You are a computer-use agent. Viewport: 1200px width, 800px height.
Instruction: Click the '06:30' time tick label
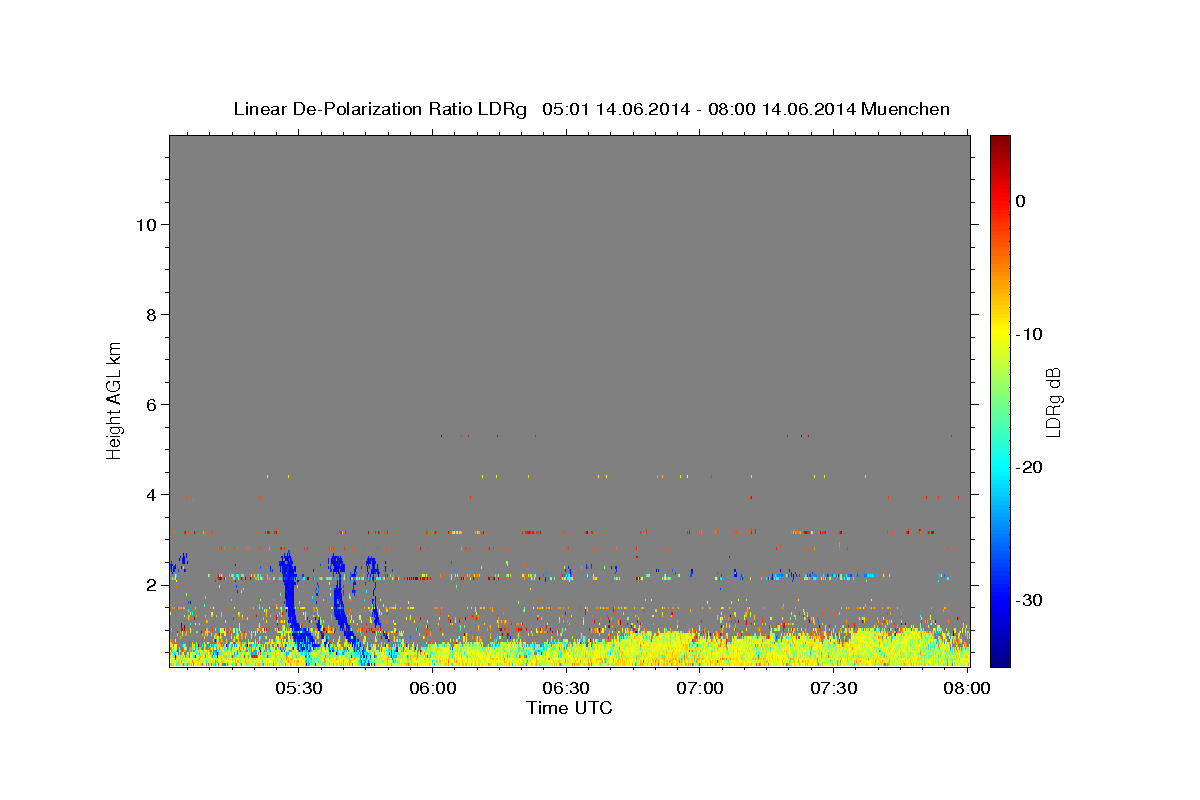(x=566, y=689)
